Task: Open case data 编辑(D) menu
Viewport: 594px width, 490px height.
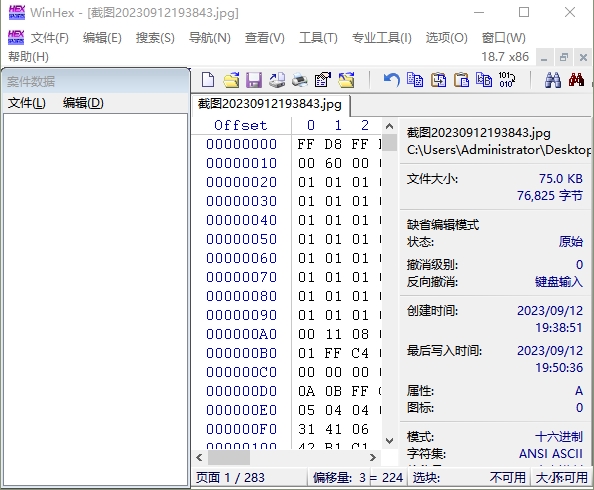Action: click(83, 103)
